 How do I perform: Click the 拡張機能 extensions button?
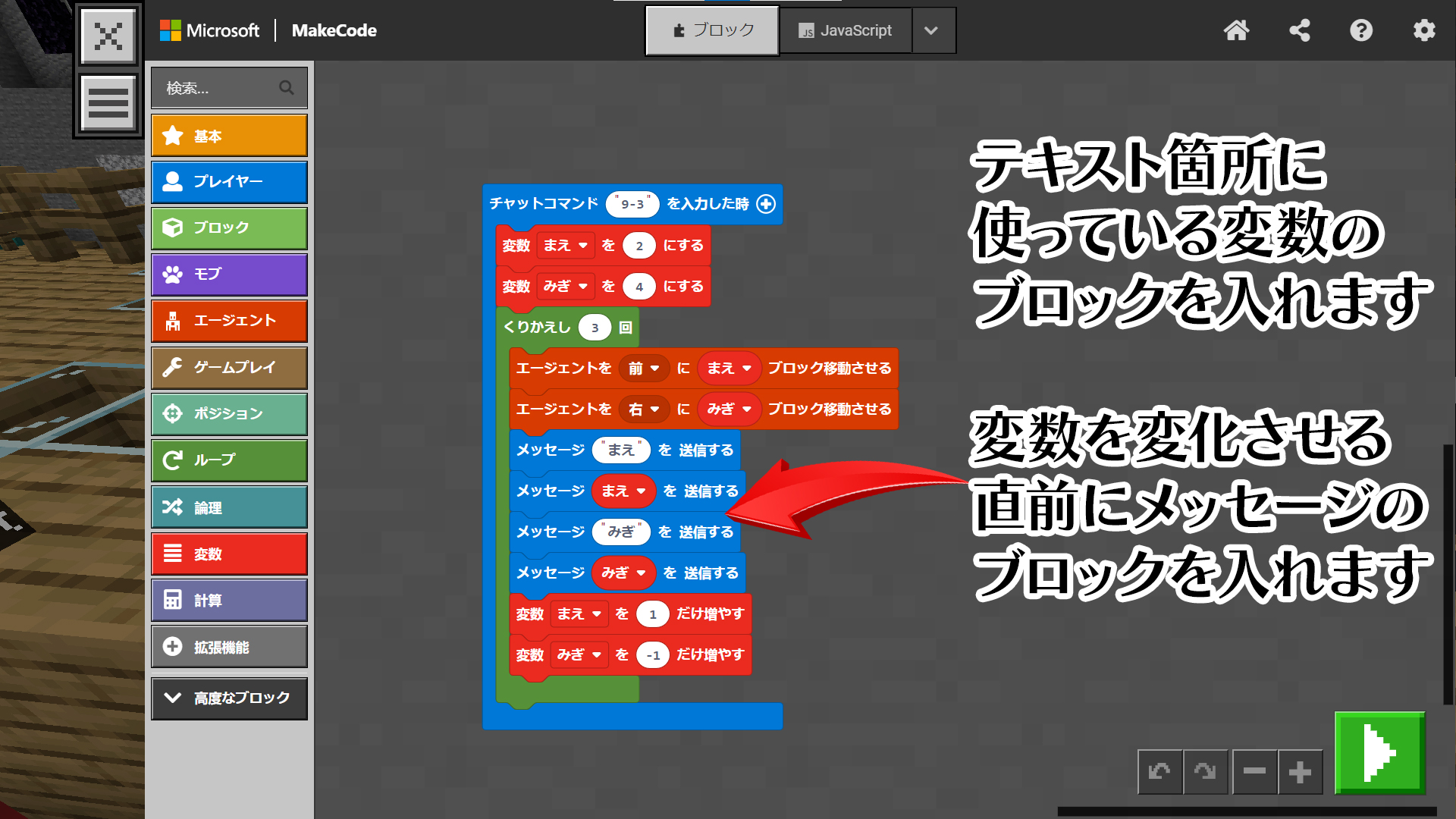click(x=229, y=647)
